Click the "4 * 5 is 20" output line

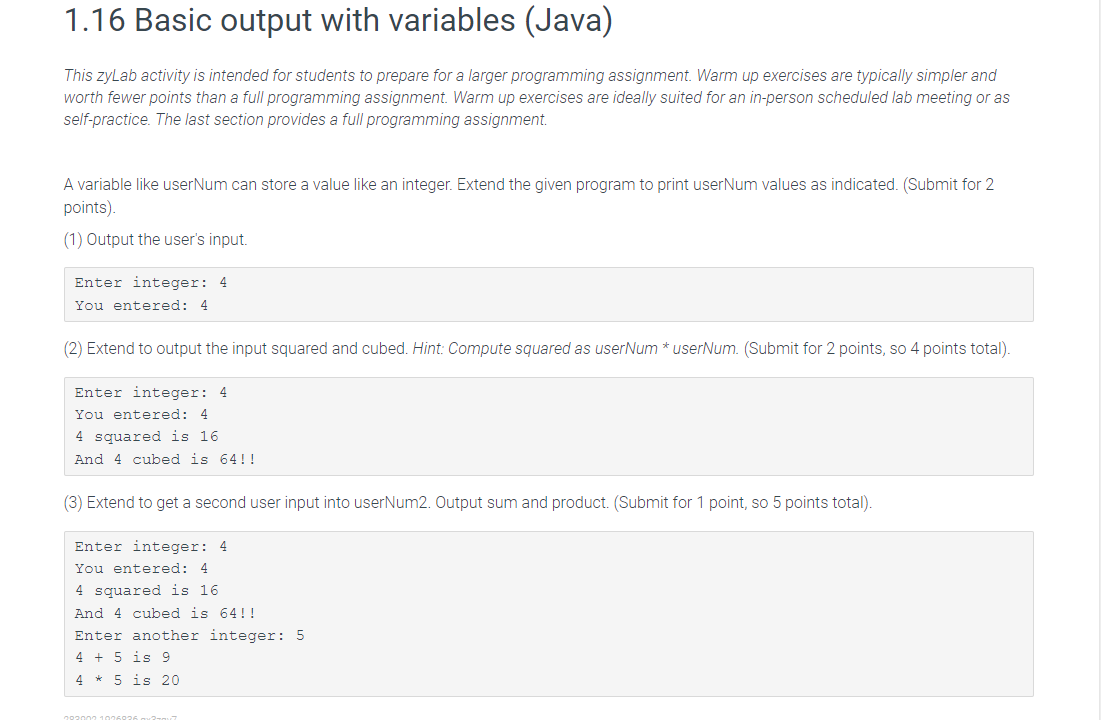[127, 680]
